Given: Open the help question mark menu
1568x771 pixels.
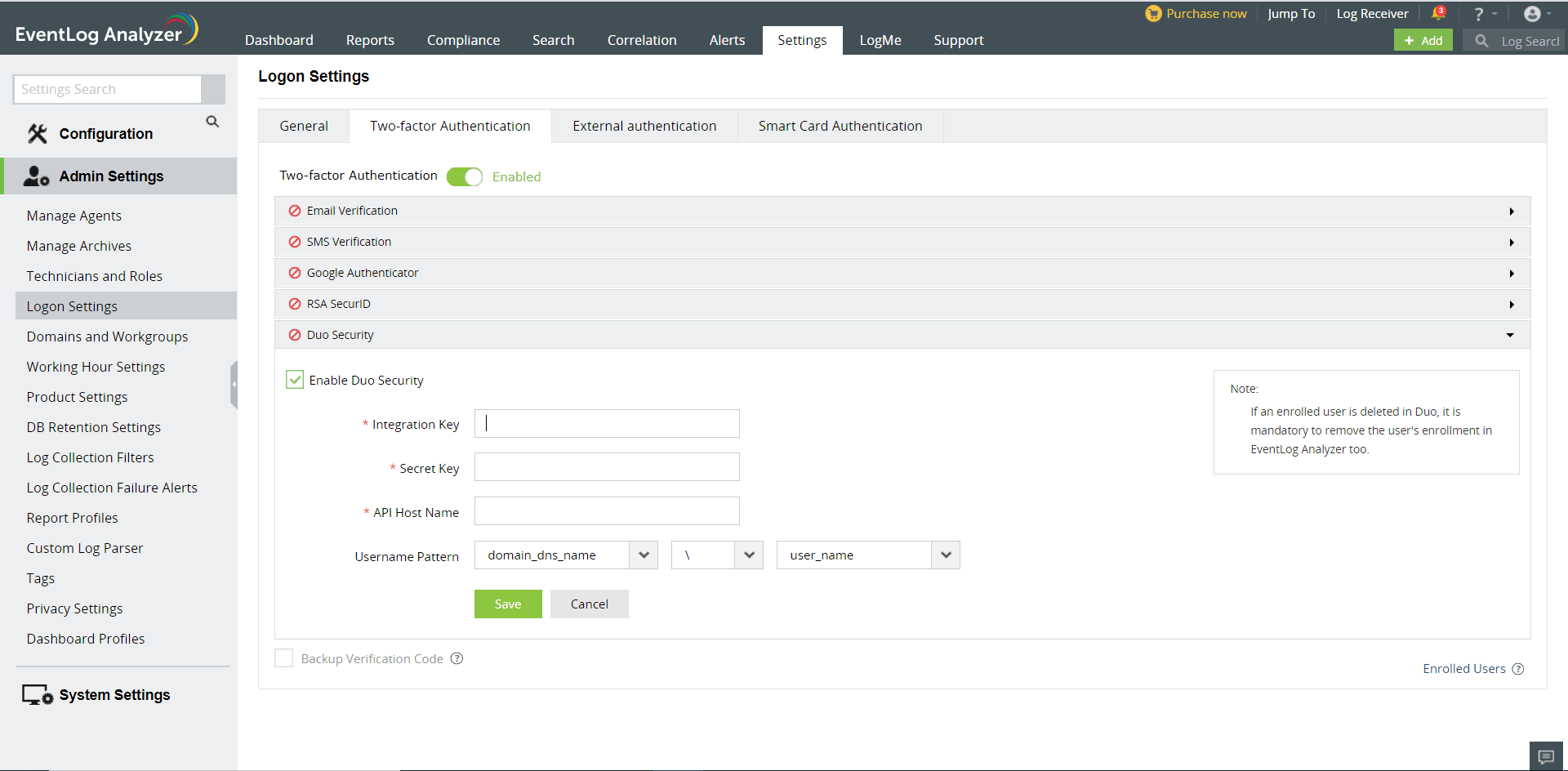Looking at the screenshot, I should pos(1478,14).
